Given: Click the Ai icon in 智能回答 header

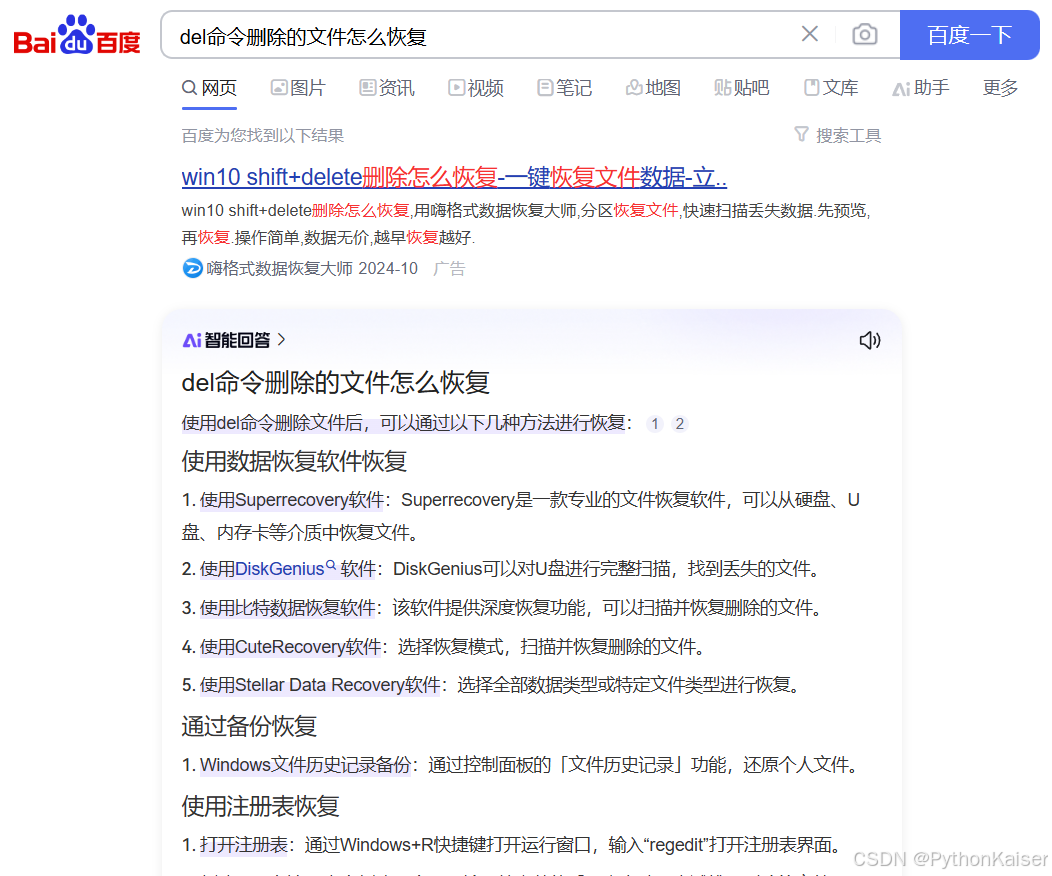Looking at the screenshot, I should [x=192, y=340].
